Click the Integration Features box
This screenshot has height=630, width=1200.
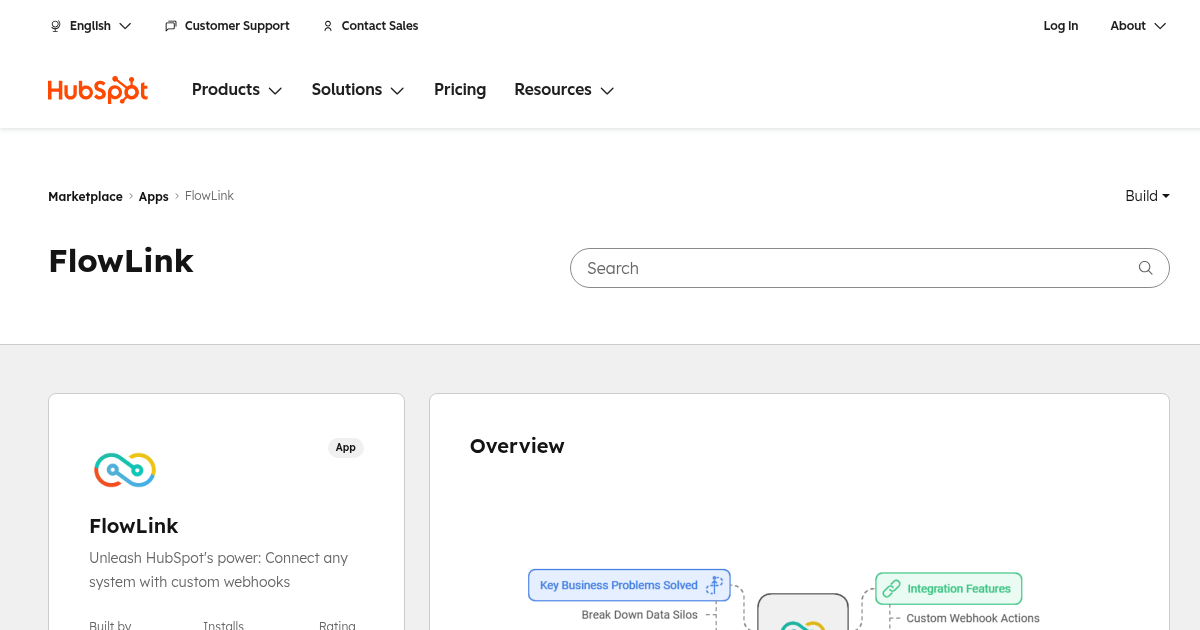(949, 589)
